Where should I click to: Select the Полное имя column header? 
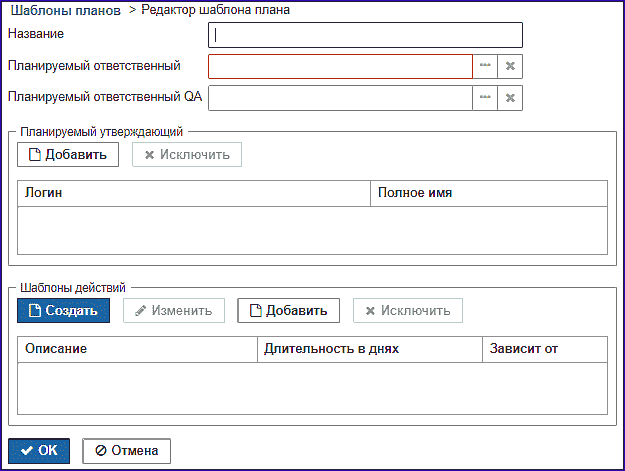pyautogui.click(x=489, y=193)
